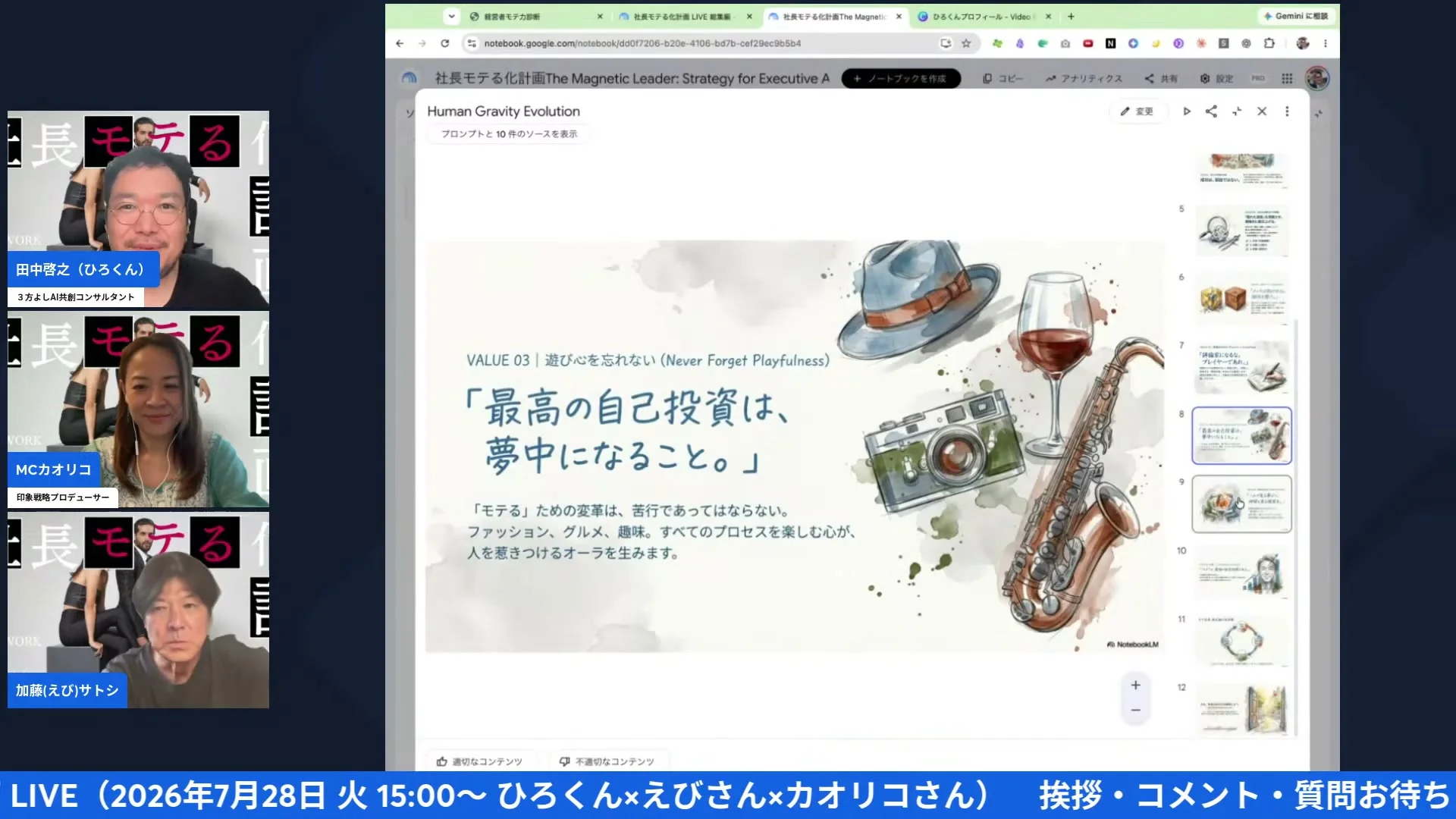Click the camera extension icon
The height and width of the screenshot is (819, 1456).
click(1065, 43)
